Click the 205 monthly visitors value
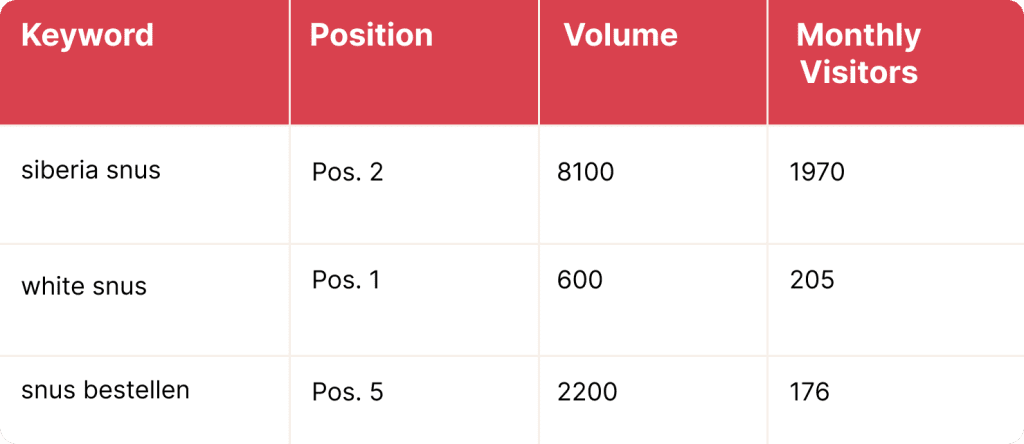Image resolution: width=1024 pixels, height=444 pixels. coord(812,281)
